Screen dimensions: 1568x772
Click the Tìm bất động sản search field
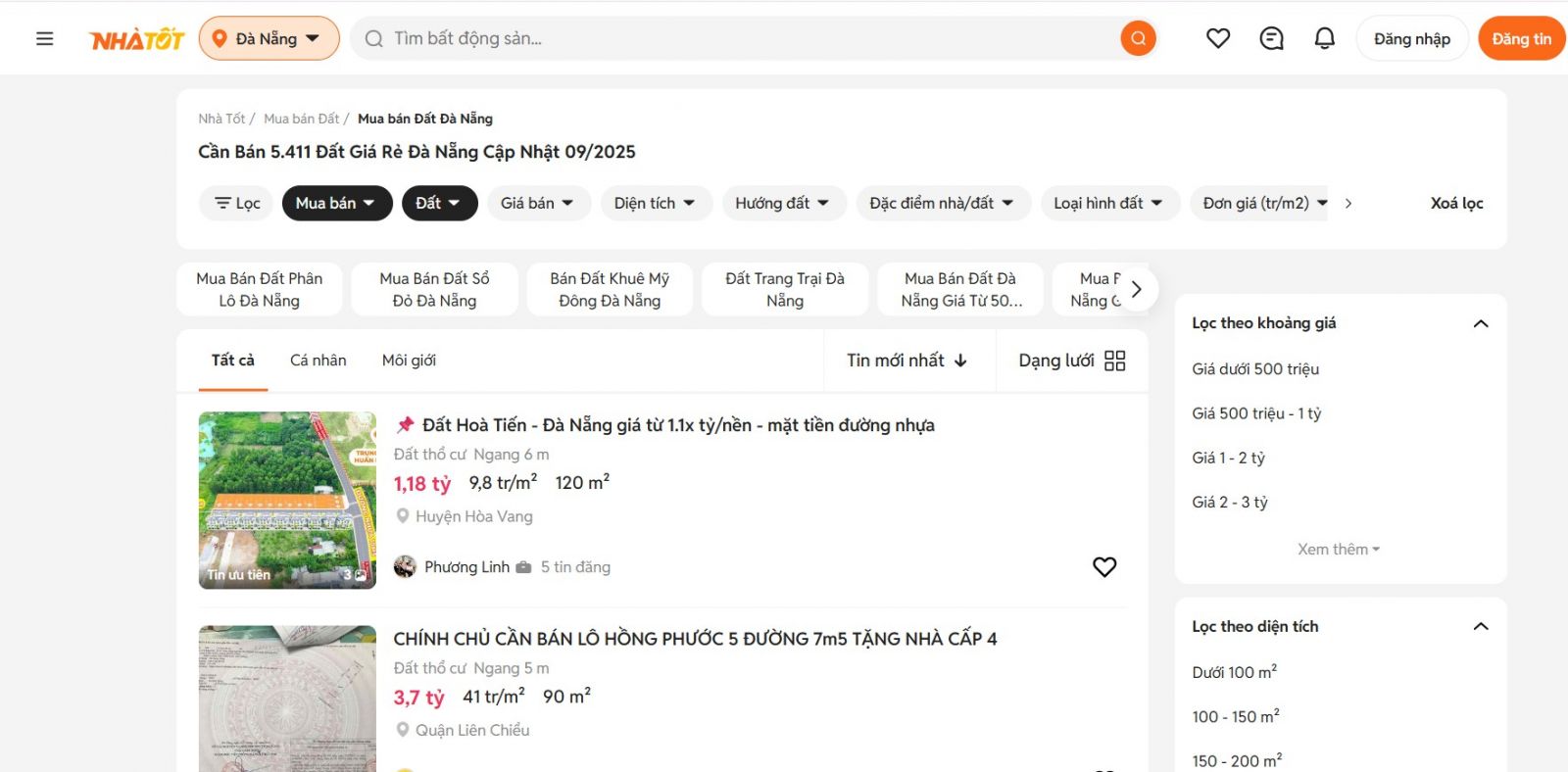(x=745, y=39)
